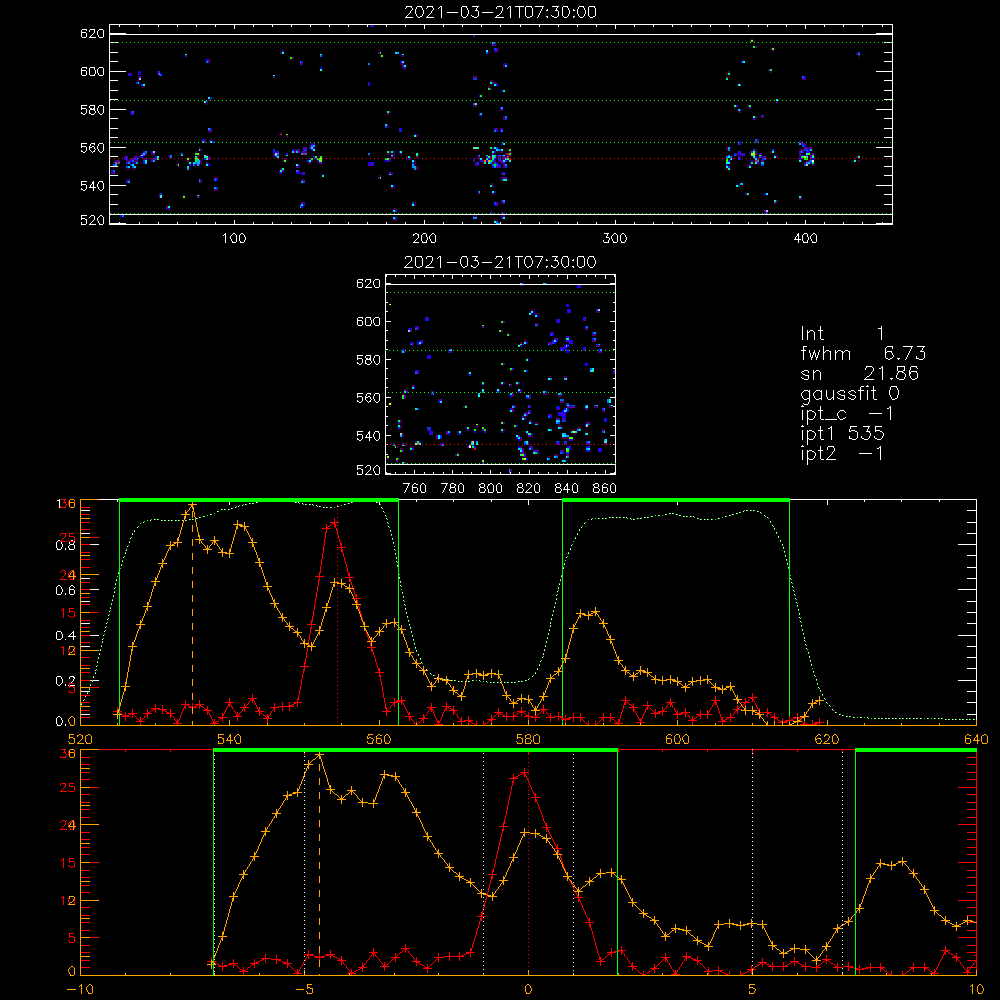Click x-axis label 540 on third plot
The width and height of the screenshot is (1000, 1000).
pos(230,740)
